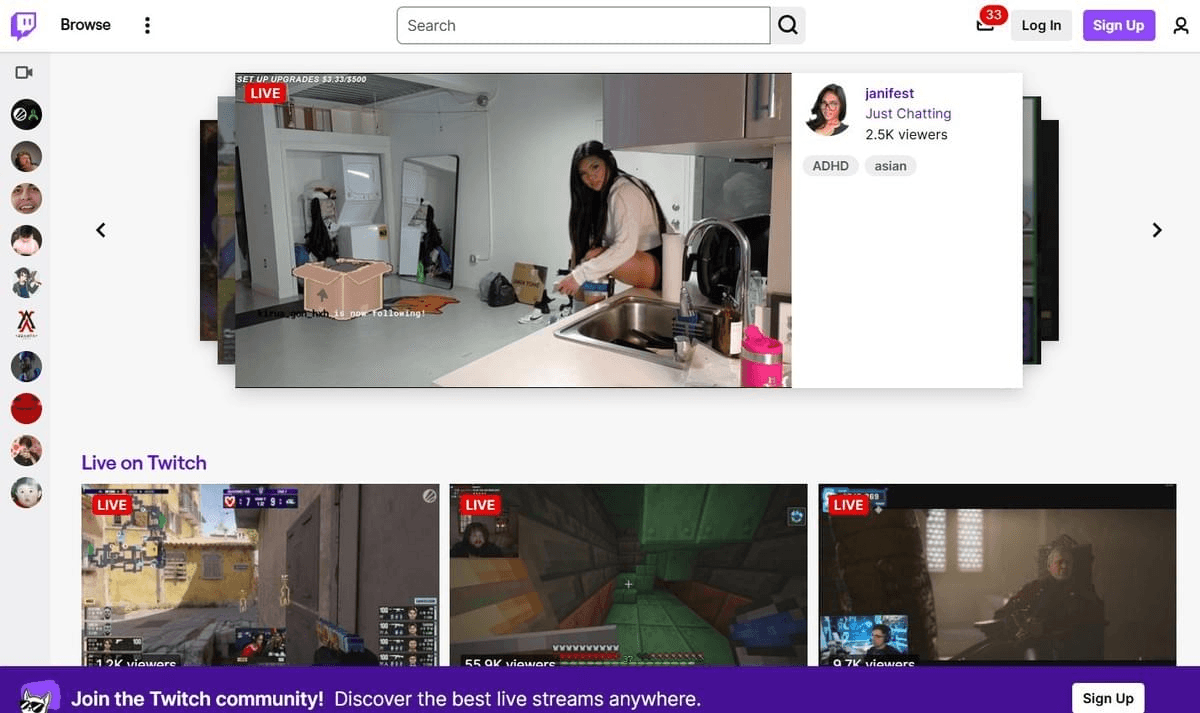Select the ADHD stream tag
Screen dimensions: 1200x713
pyautogui.click(x=830, y=165)
